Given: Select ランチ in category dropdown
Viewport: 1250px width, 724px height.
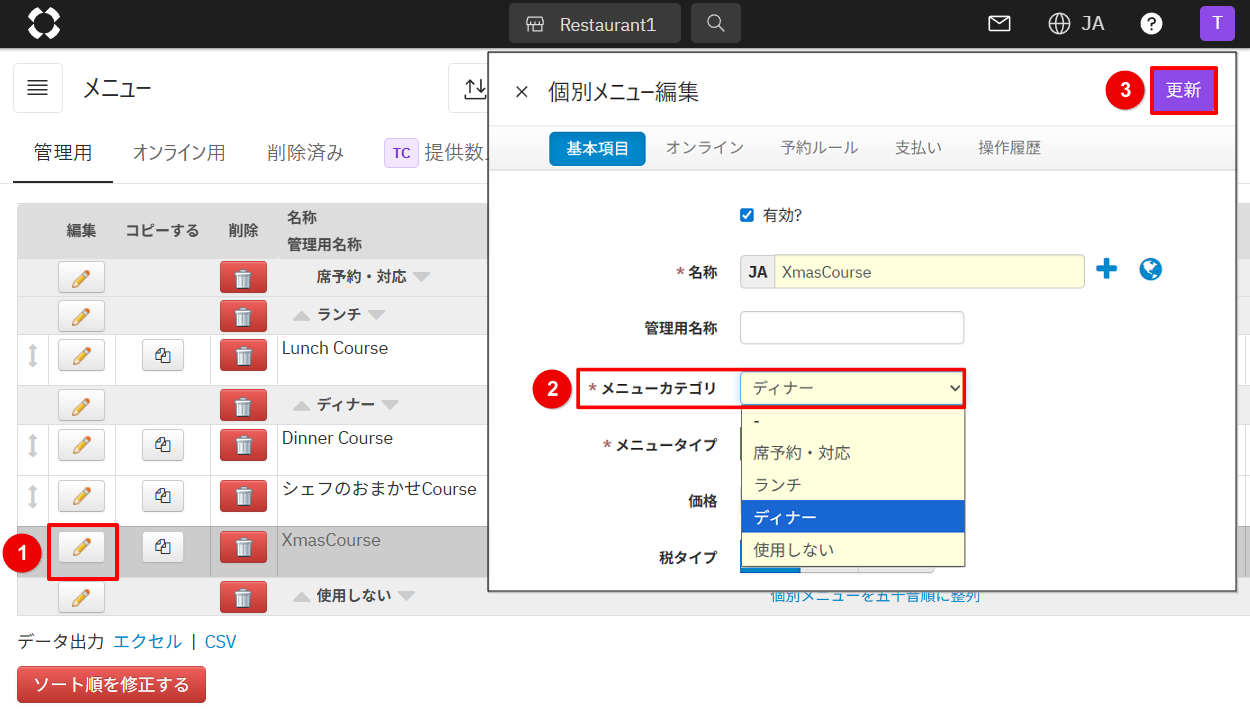Looking at the screenshot, I should pos(852,485).
